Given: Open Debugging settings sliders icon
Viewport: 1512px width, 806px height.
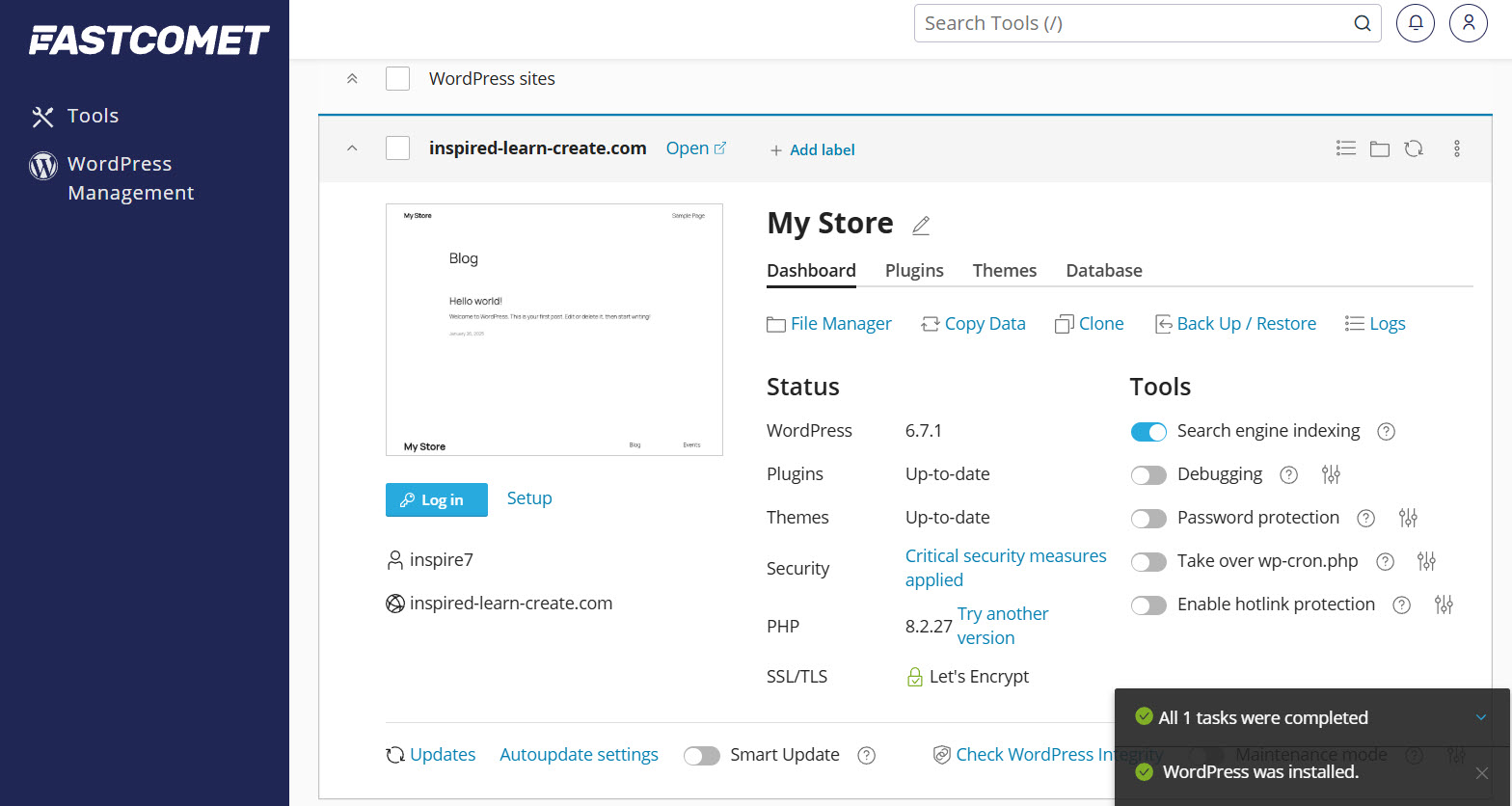Looking at the screenshot, I should pos(1331,474).
